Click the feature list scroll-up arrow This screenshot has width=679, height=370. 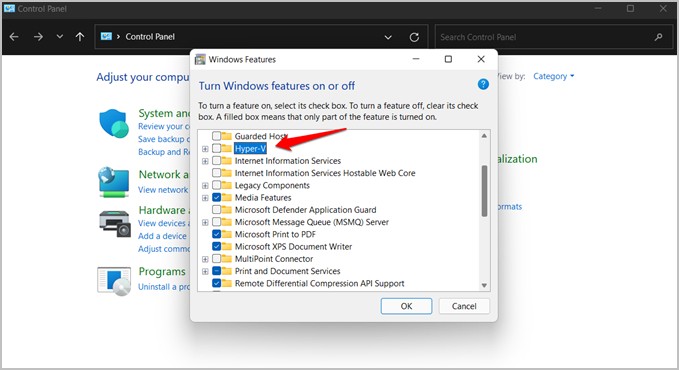pyautogui.click(x=484, y=136)
